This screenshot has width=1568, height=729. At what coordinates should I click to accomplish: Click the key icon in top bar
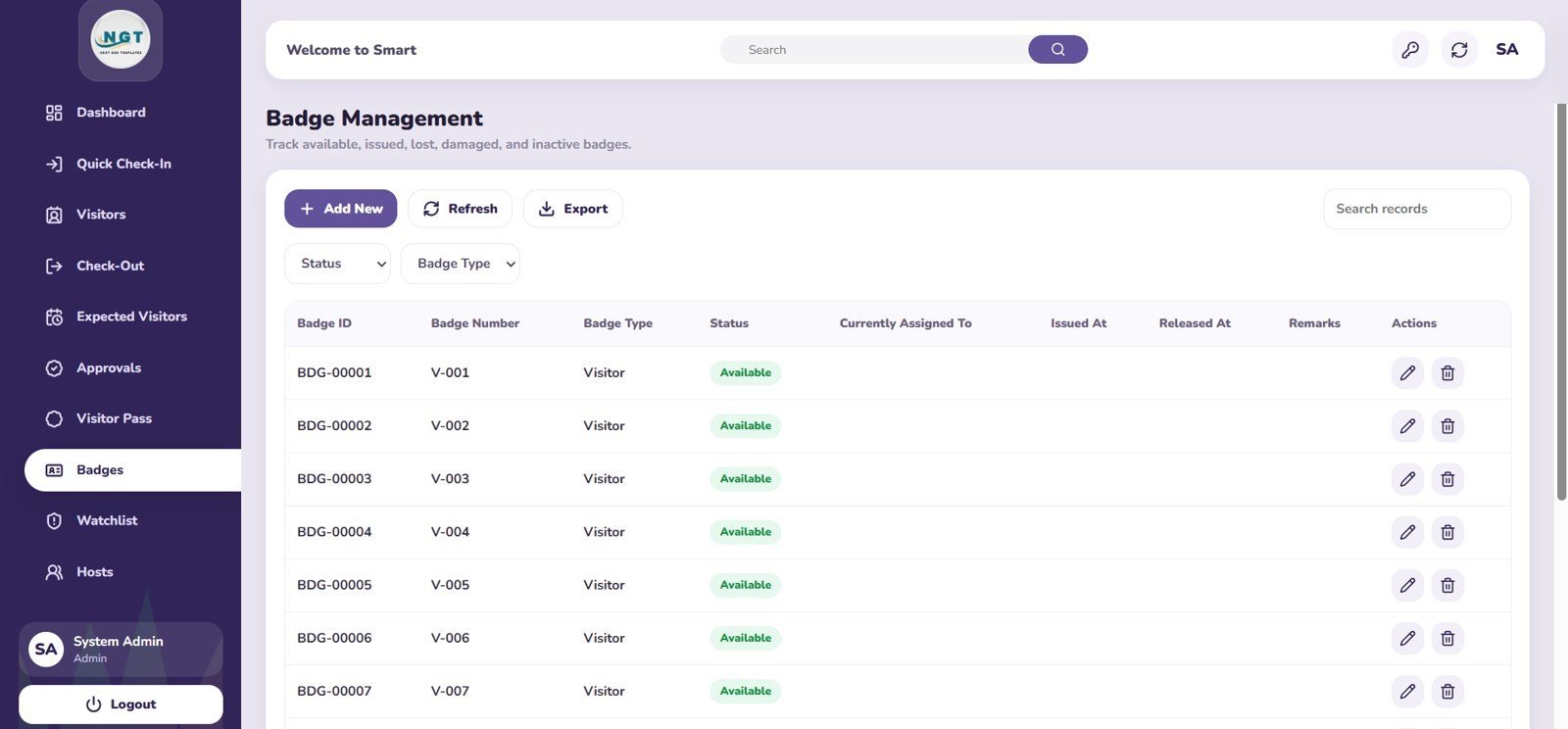1410,50
